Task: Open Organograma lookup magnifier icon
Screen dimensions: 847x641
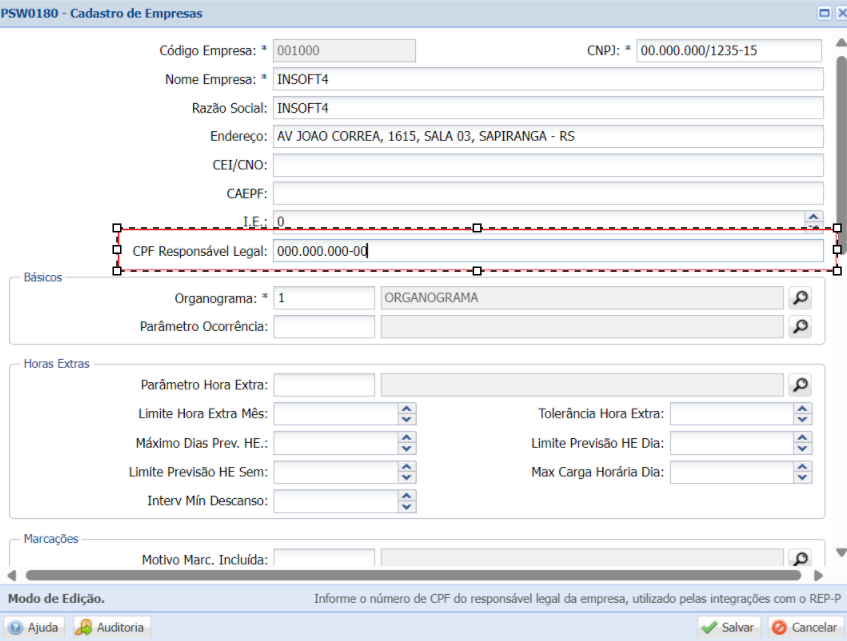Action: 800,298
